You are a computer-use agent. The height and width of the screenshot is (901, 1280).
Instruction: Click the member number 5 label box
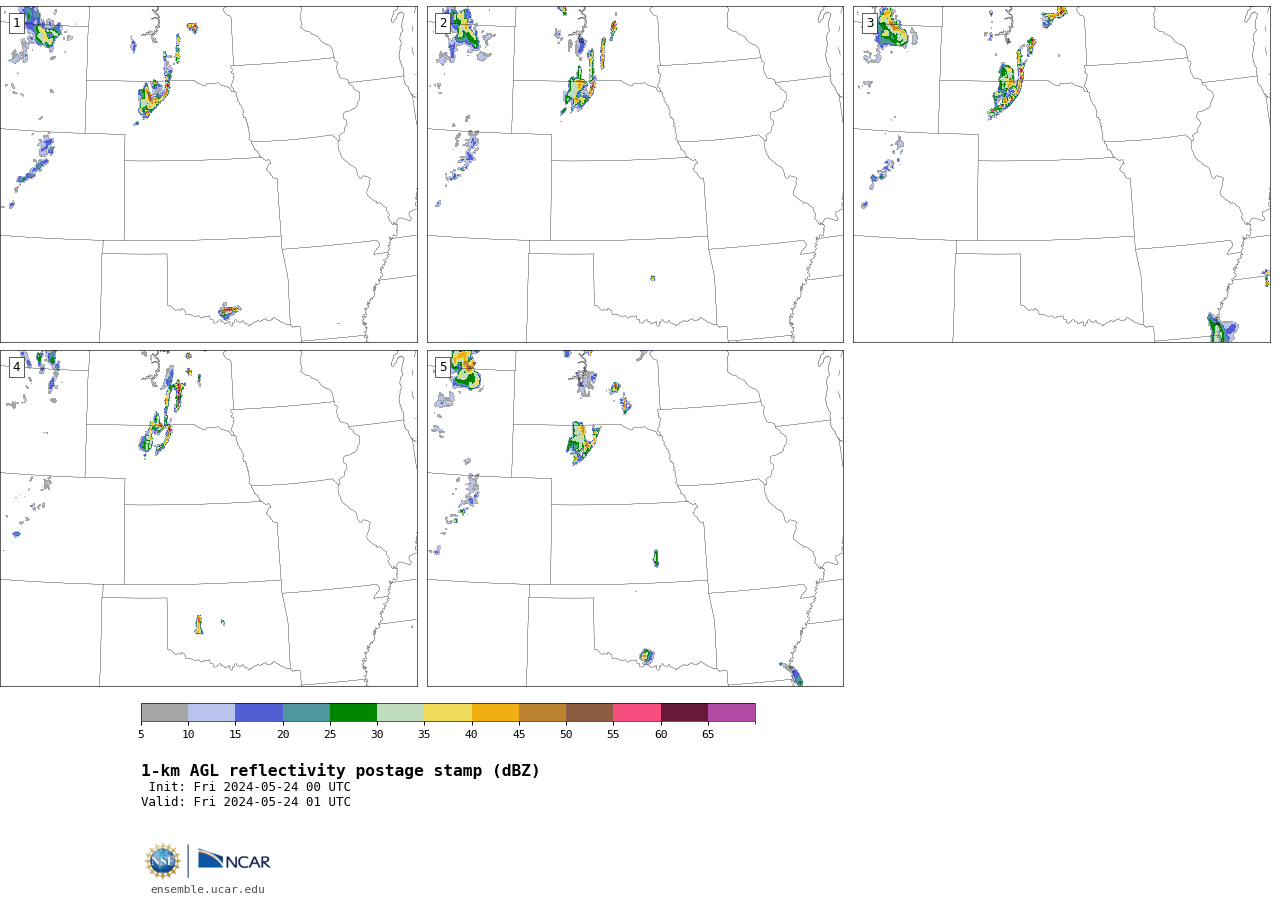coord(443,367)
